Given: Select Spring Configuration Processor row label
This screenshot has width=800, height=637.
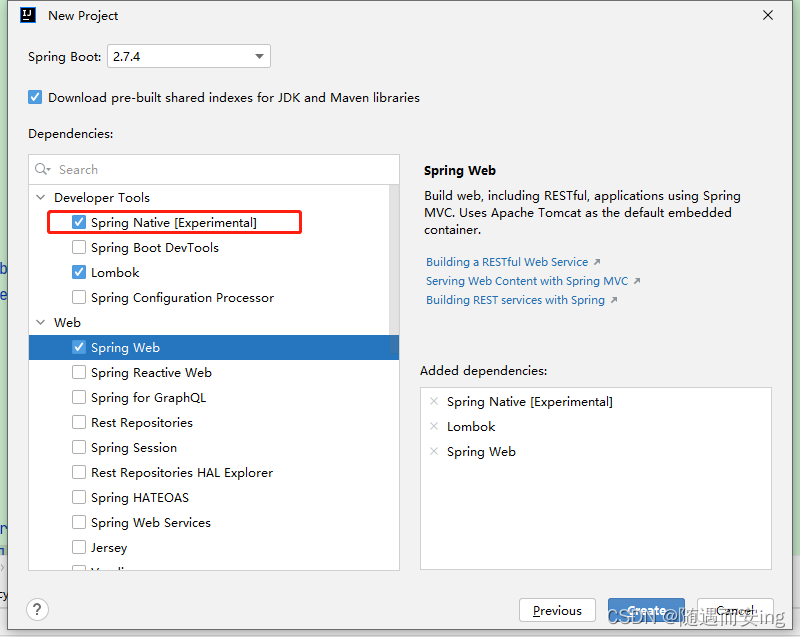Looking at the screenshot, I should (182, 297).
